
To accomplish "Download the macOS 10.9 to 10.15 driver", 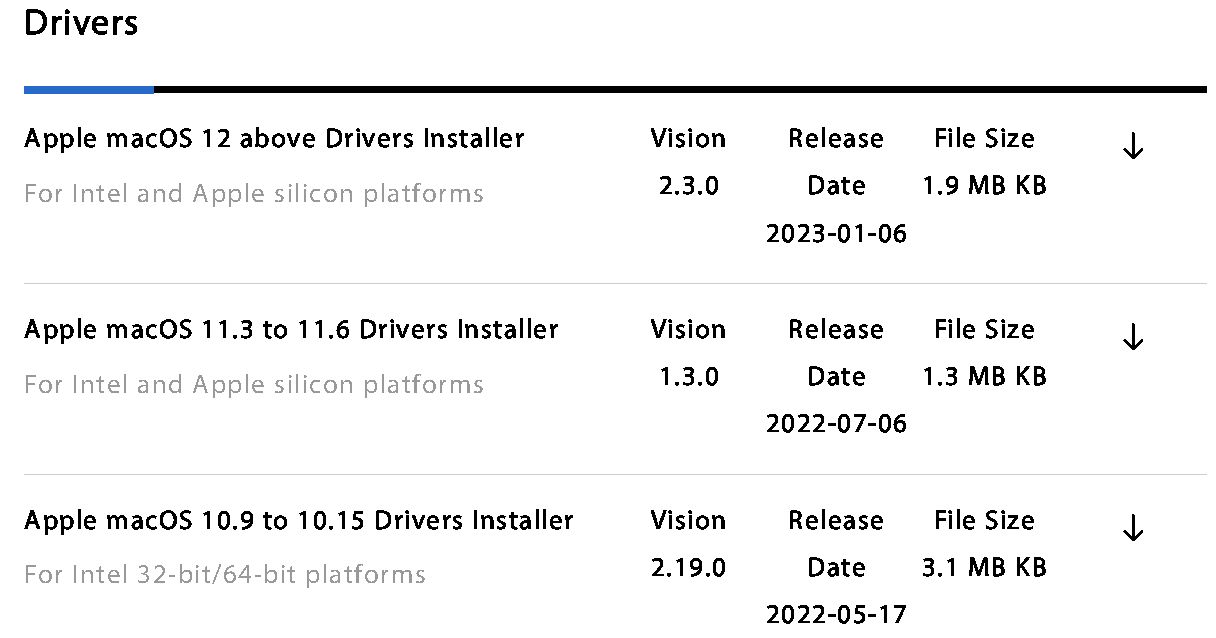I will click(x=1132, y=528).
